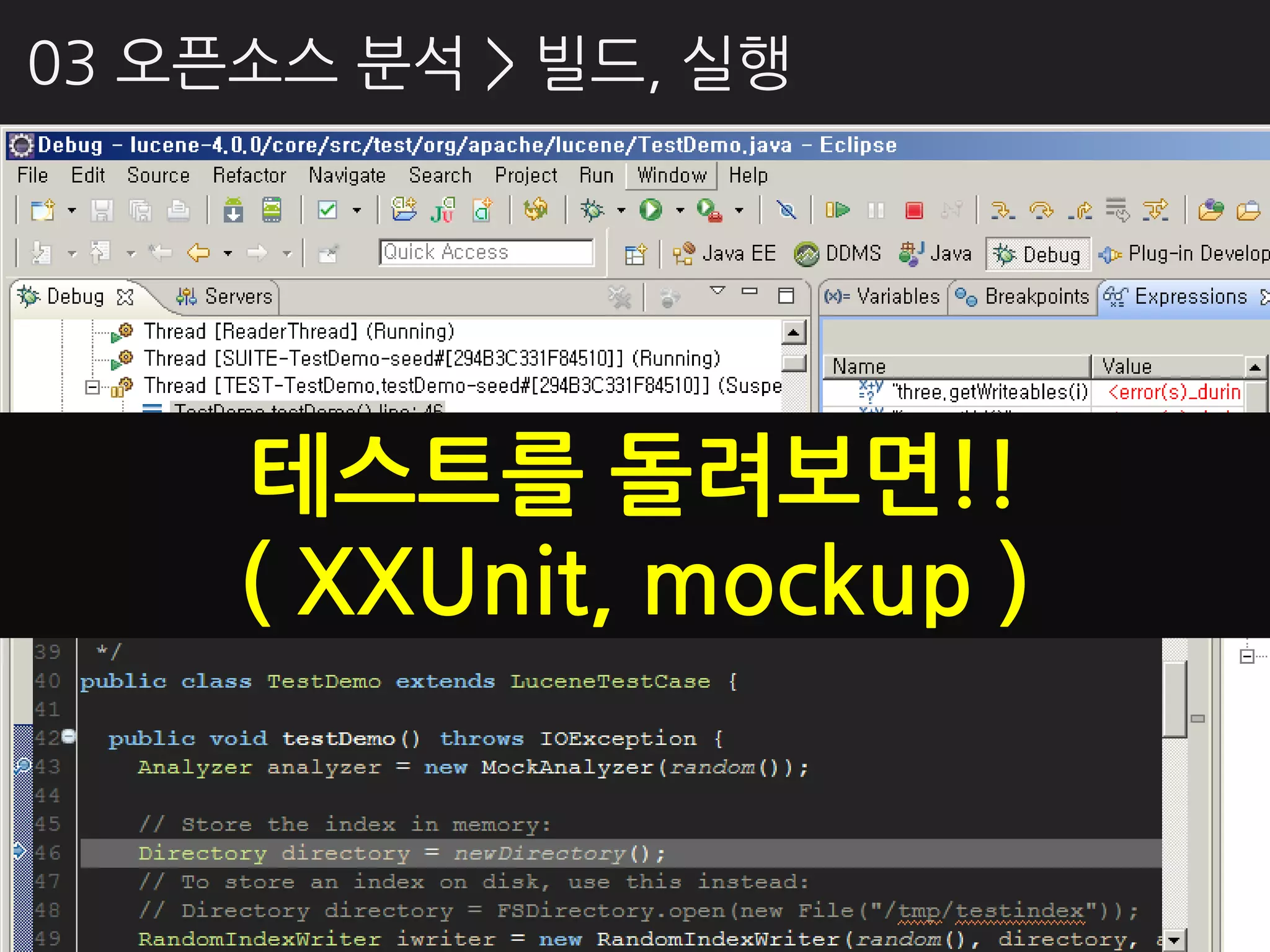Open the Back navigation history dropdown
1270x952 pixels.
(228, 253)
